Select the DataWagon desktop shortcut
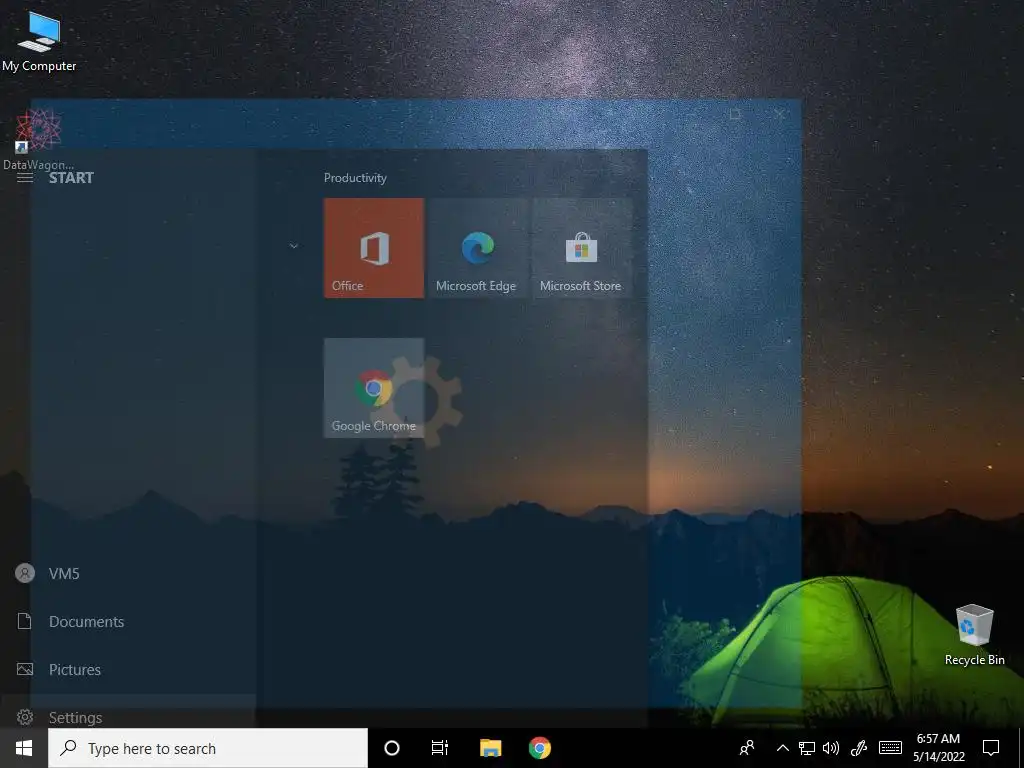 (x=38, y=139)
